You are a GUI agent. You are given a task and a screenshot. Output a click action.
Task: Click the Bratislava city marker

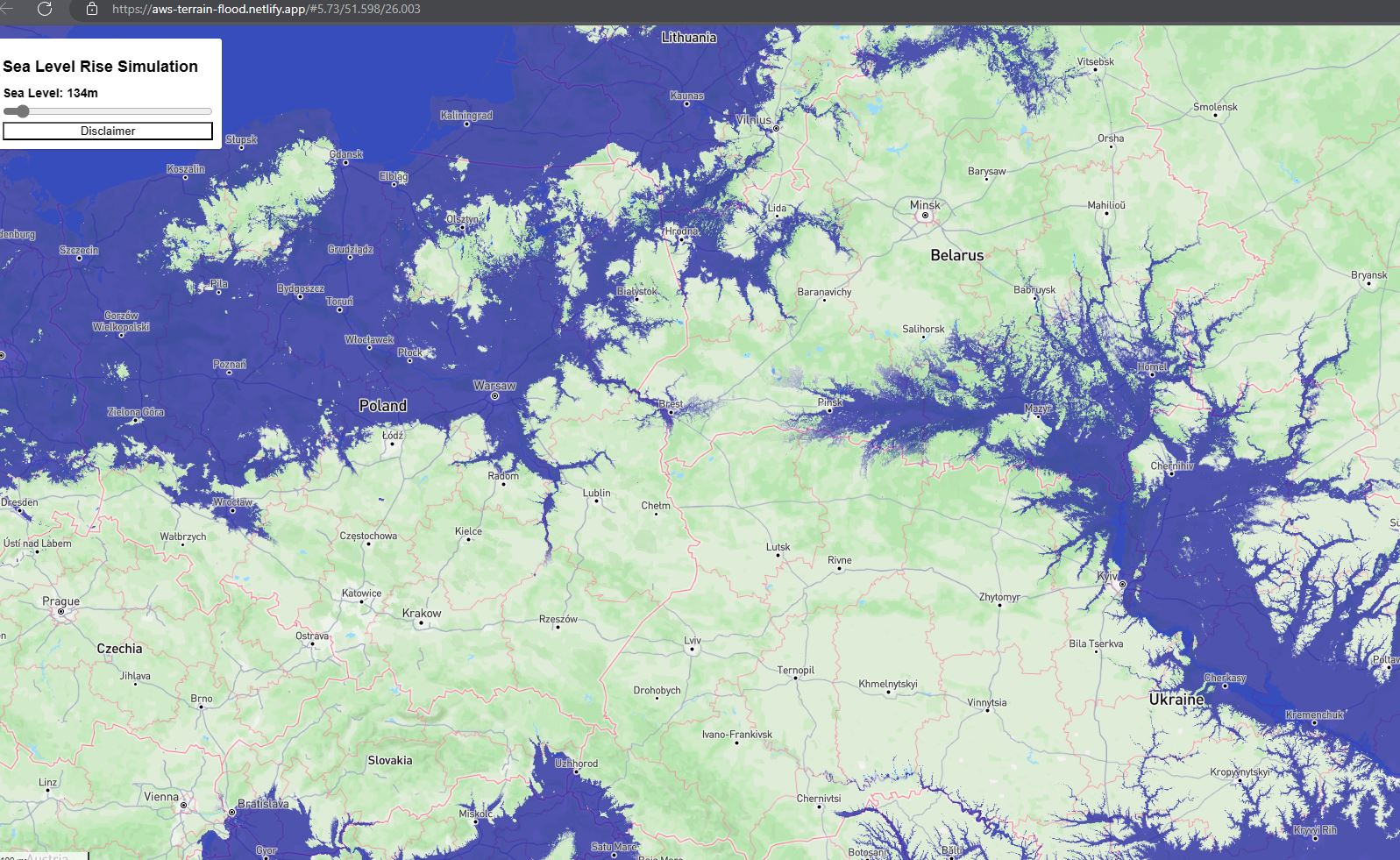(x=231, y=813)
